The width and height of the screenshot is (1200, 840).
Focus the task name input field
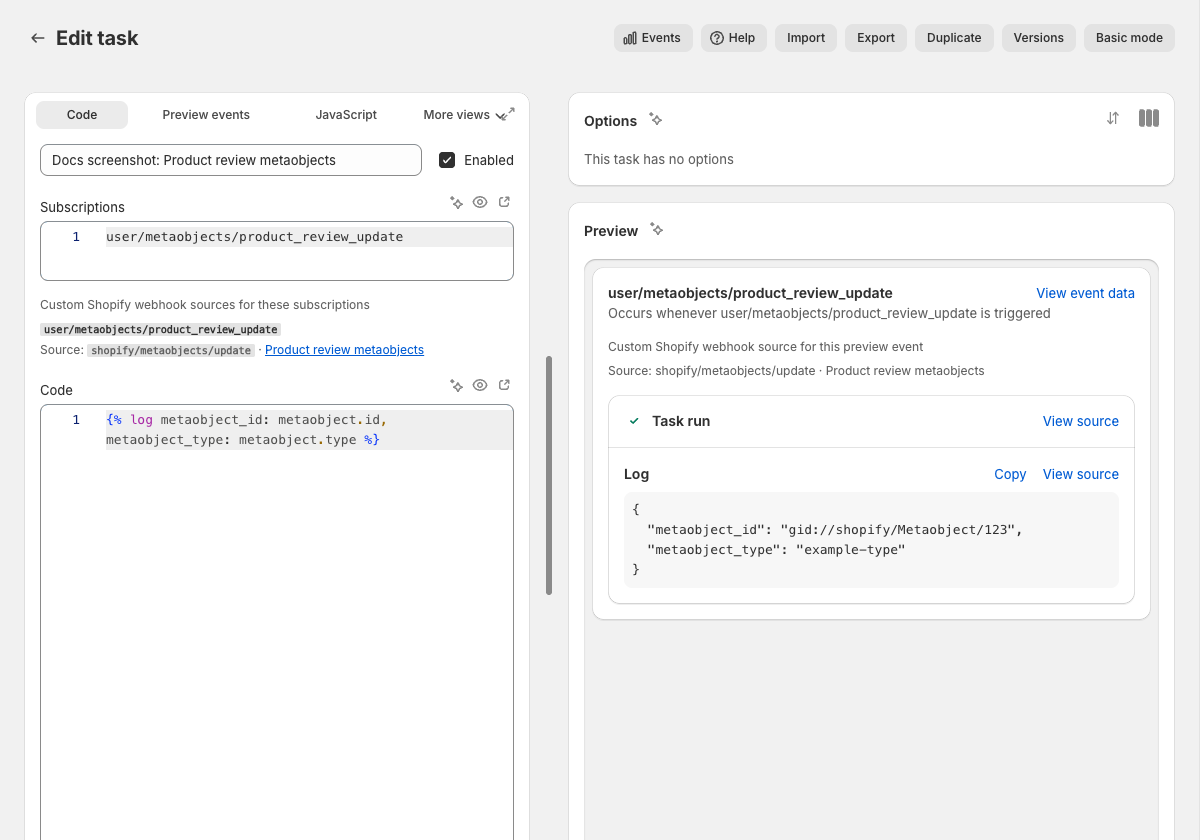[x=231, y=160]
